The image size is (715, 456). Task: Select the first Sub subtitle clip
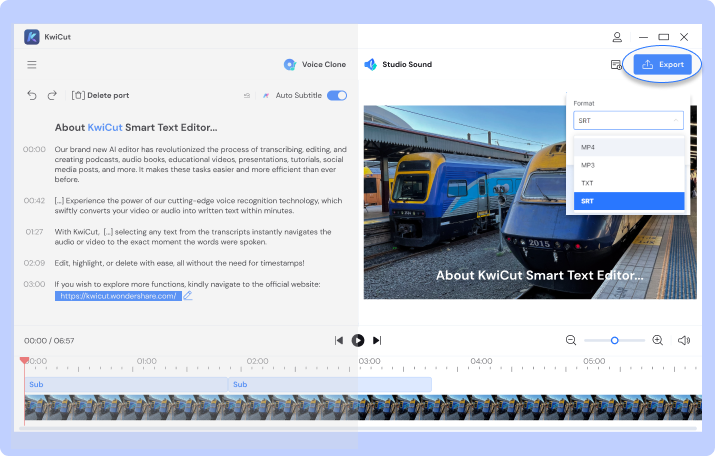click(126, 384)
